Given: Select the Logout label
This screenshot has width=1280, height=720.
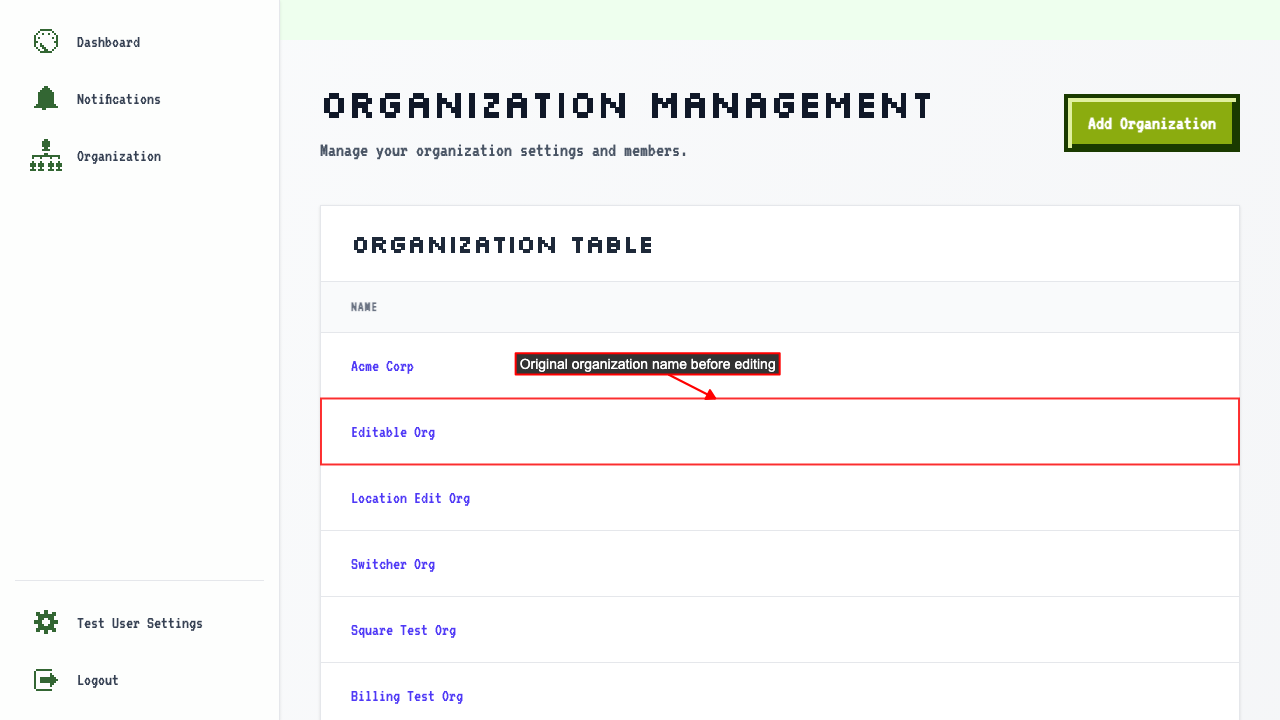Looking at the screenshot, I should (98, 680).
